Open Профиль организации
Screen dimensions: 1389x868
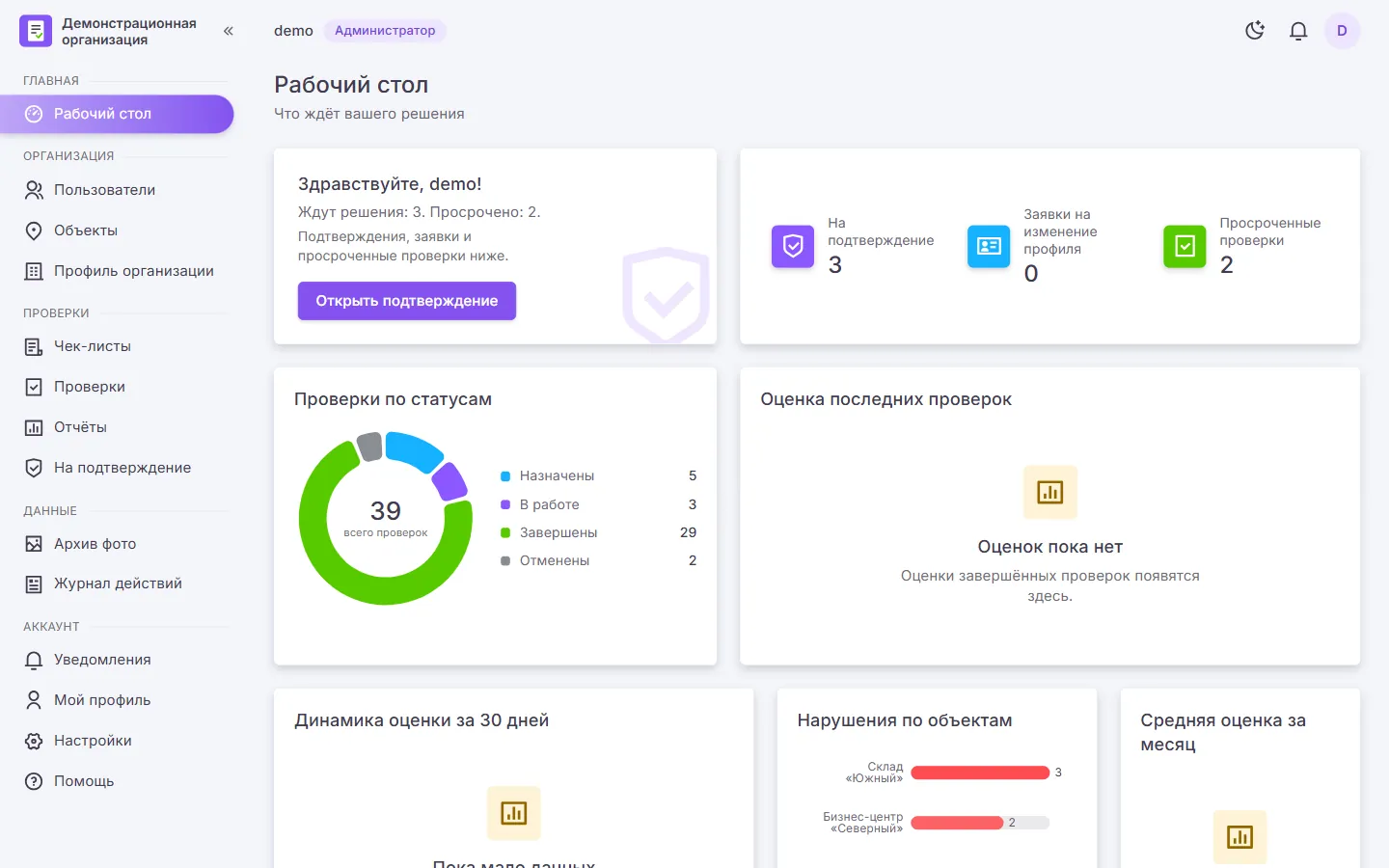[x=117, y=271]
